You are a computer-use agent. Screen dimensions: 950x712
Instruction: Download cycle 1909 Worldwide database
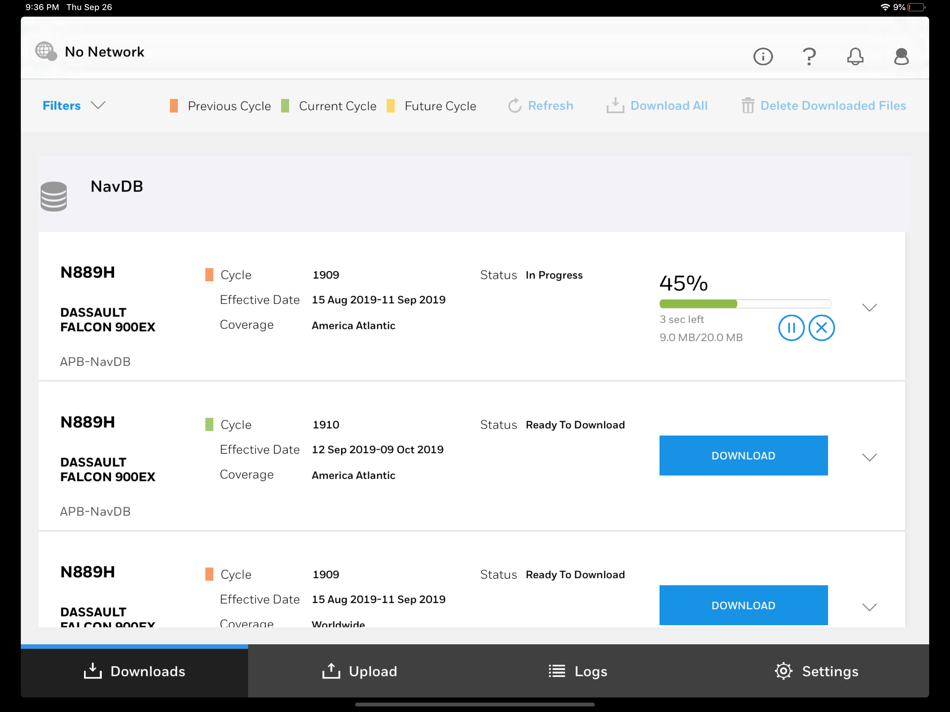(743, 605)
